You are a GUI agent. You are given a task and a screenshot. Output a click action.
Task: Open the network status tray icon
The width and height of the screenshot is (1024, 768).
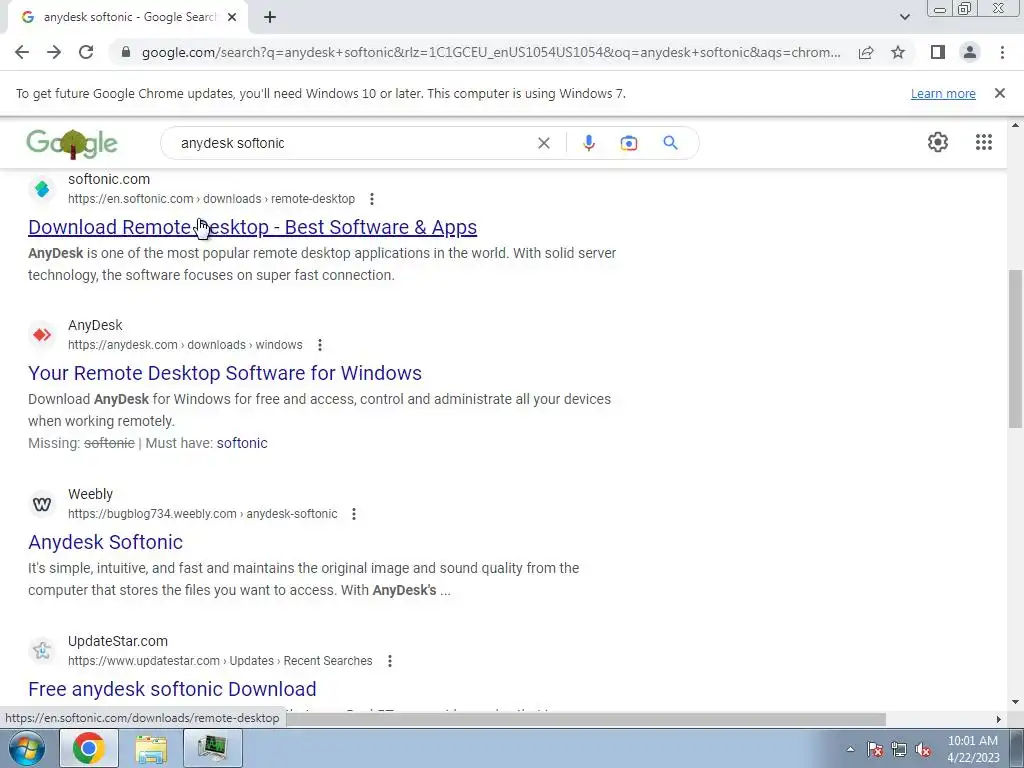point(899,749)
